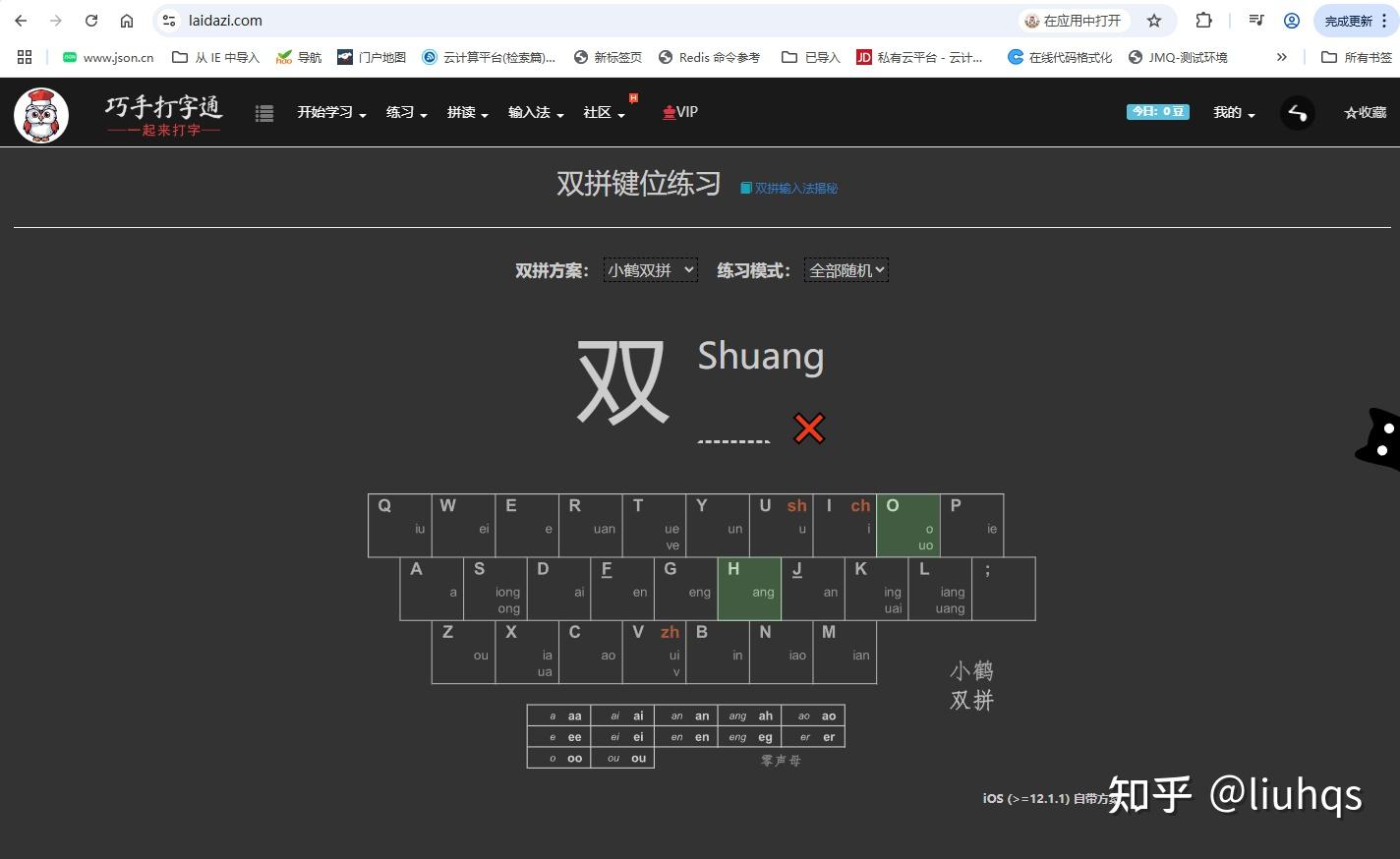Open the 双拼方案 dropdown showing 小鹤双拼
Image resolution: width=1400 pixels, height=859 pixels.
point(651,270)
